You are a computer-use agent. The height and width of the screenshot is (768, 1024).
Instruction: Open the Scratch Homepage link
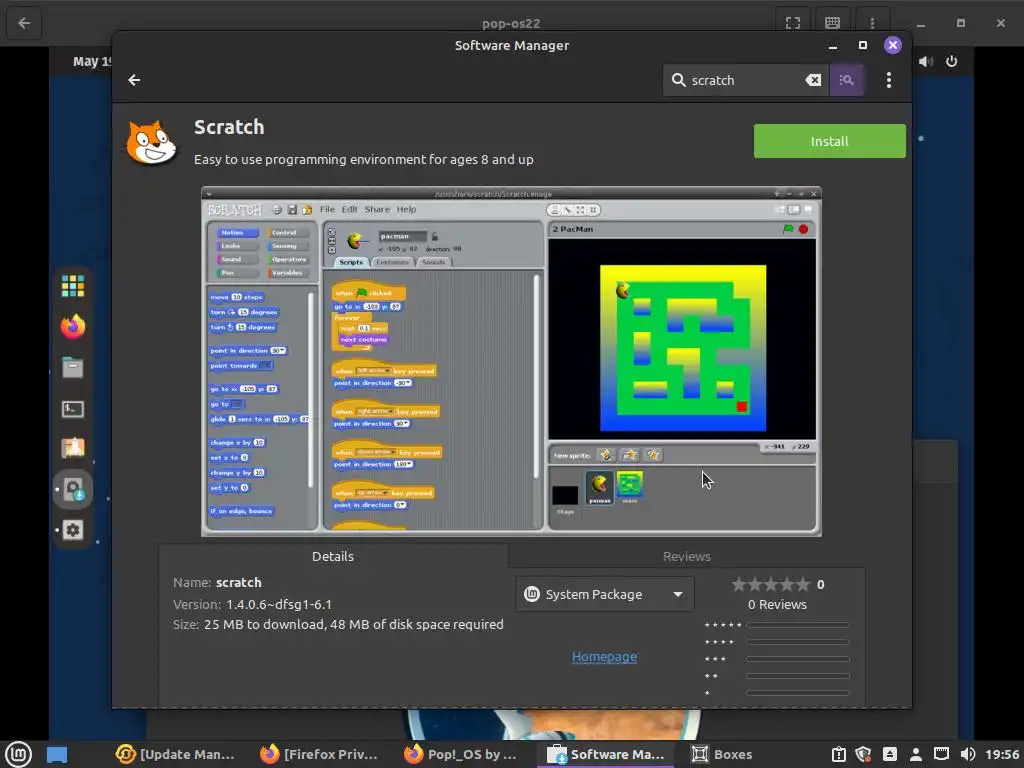click(x=604, y=657)
